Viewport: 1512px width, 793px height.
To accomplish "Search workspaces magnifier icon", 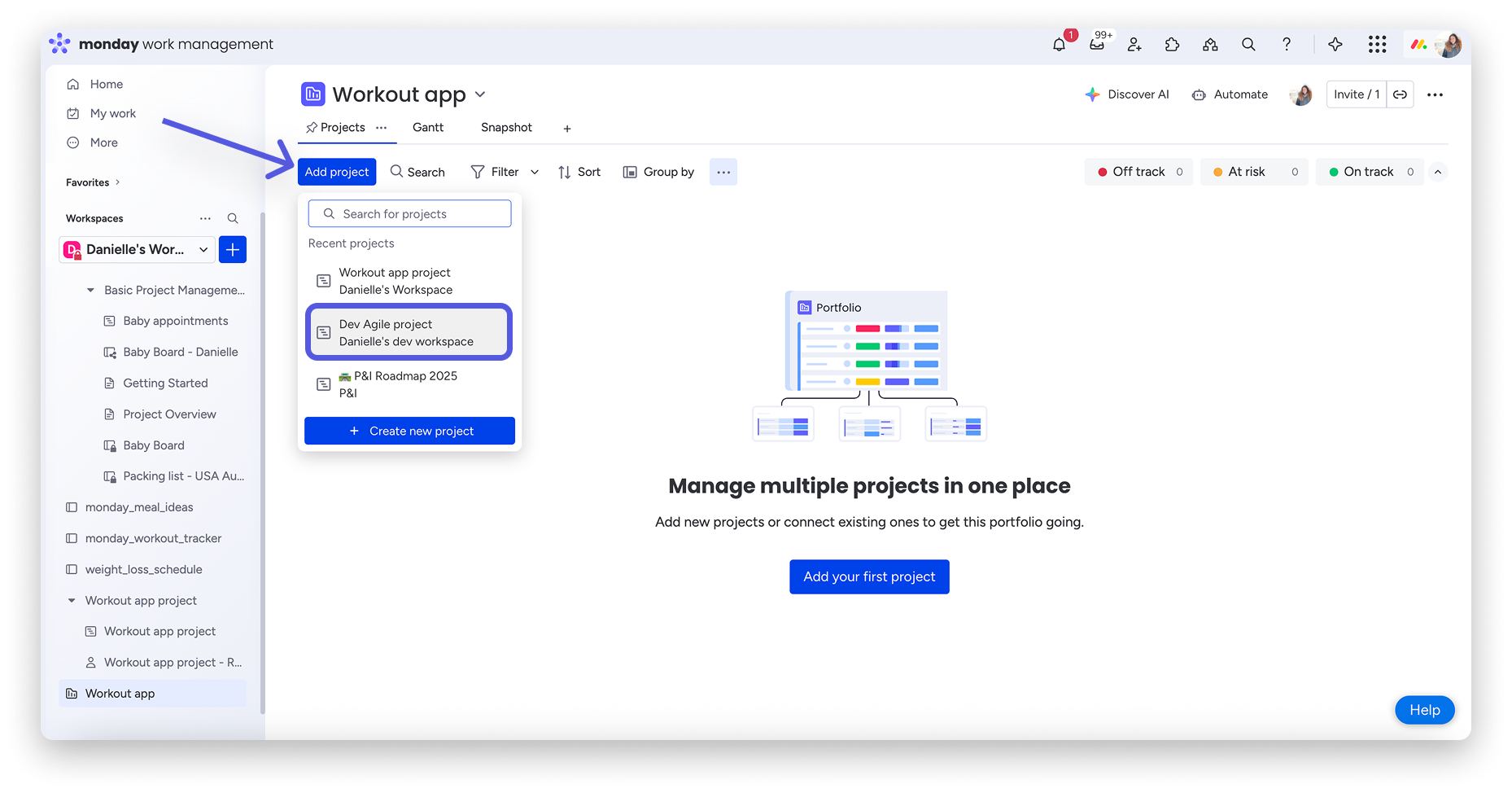I will 233,218.
